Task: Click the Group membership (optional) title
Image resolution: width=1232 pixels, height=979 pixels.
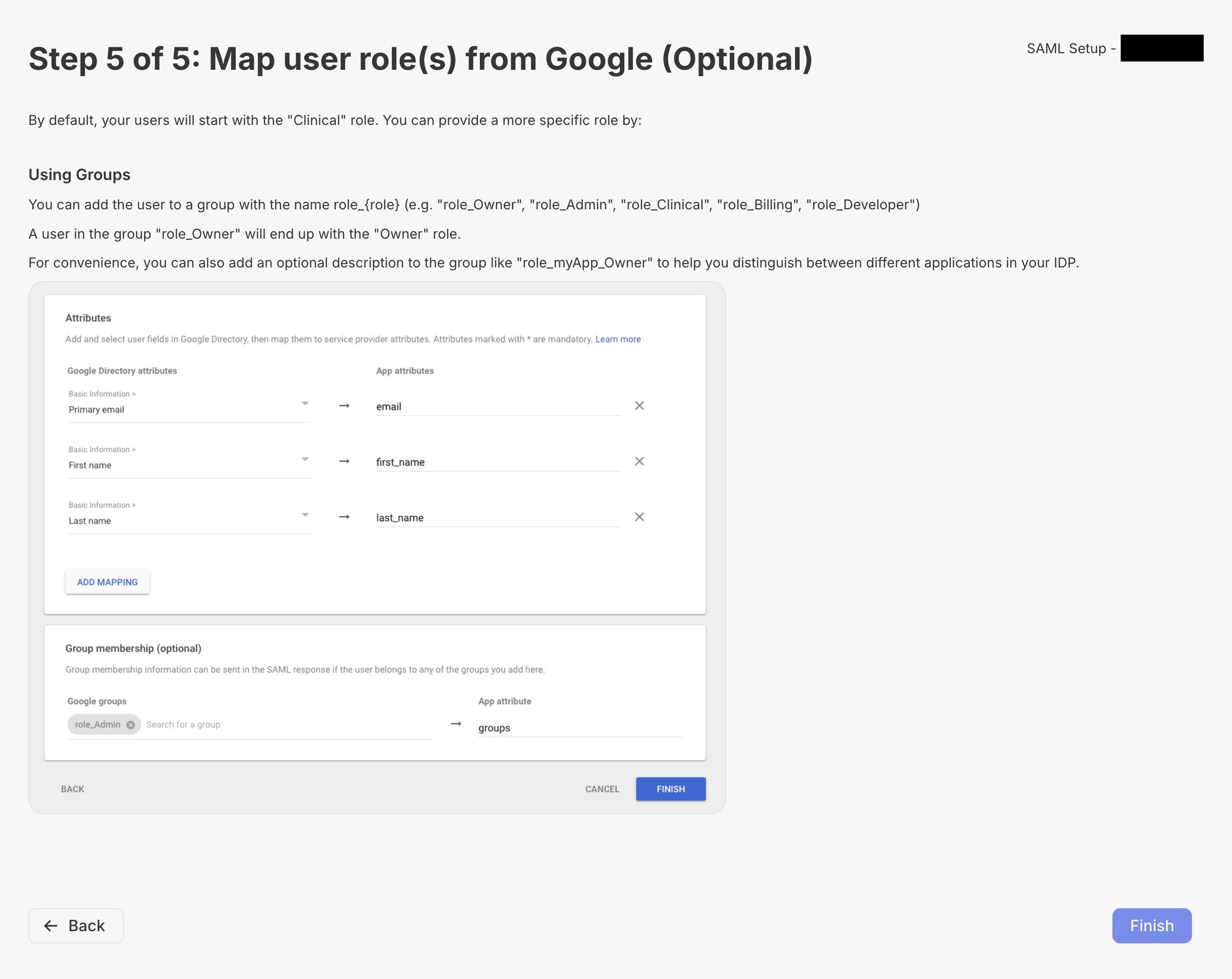Action: (133, 648)
